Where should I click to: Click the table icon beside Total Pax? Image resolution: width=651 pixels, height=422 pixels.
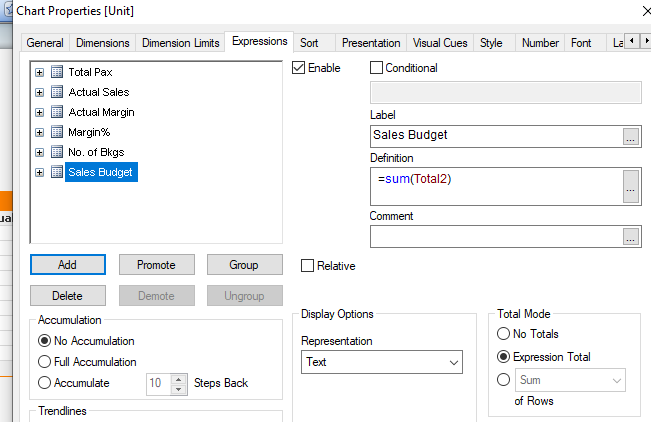[57, 72]
